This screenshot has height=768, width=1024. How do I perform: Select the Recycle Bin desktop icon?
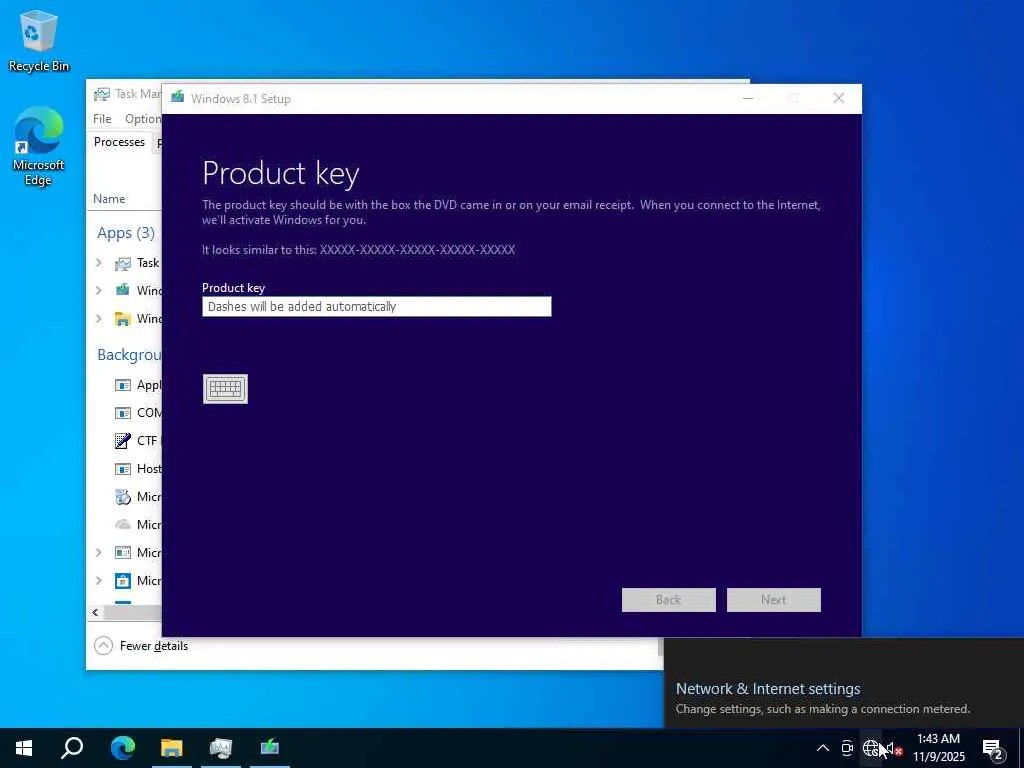(x=39, y=40)
